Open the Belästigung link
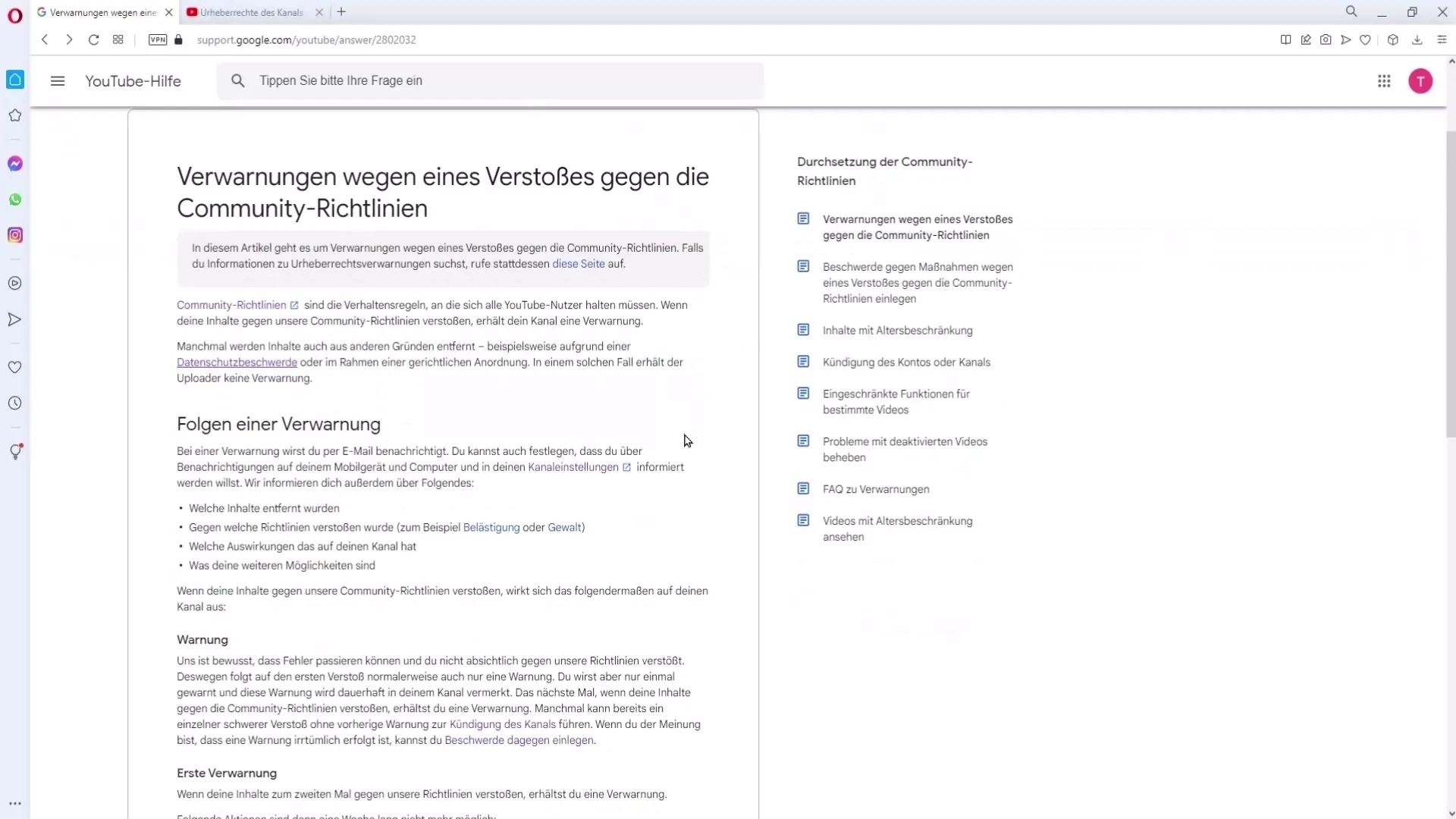Viewport: 1456px width, 819px height. [491, 528]
